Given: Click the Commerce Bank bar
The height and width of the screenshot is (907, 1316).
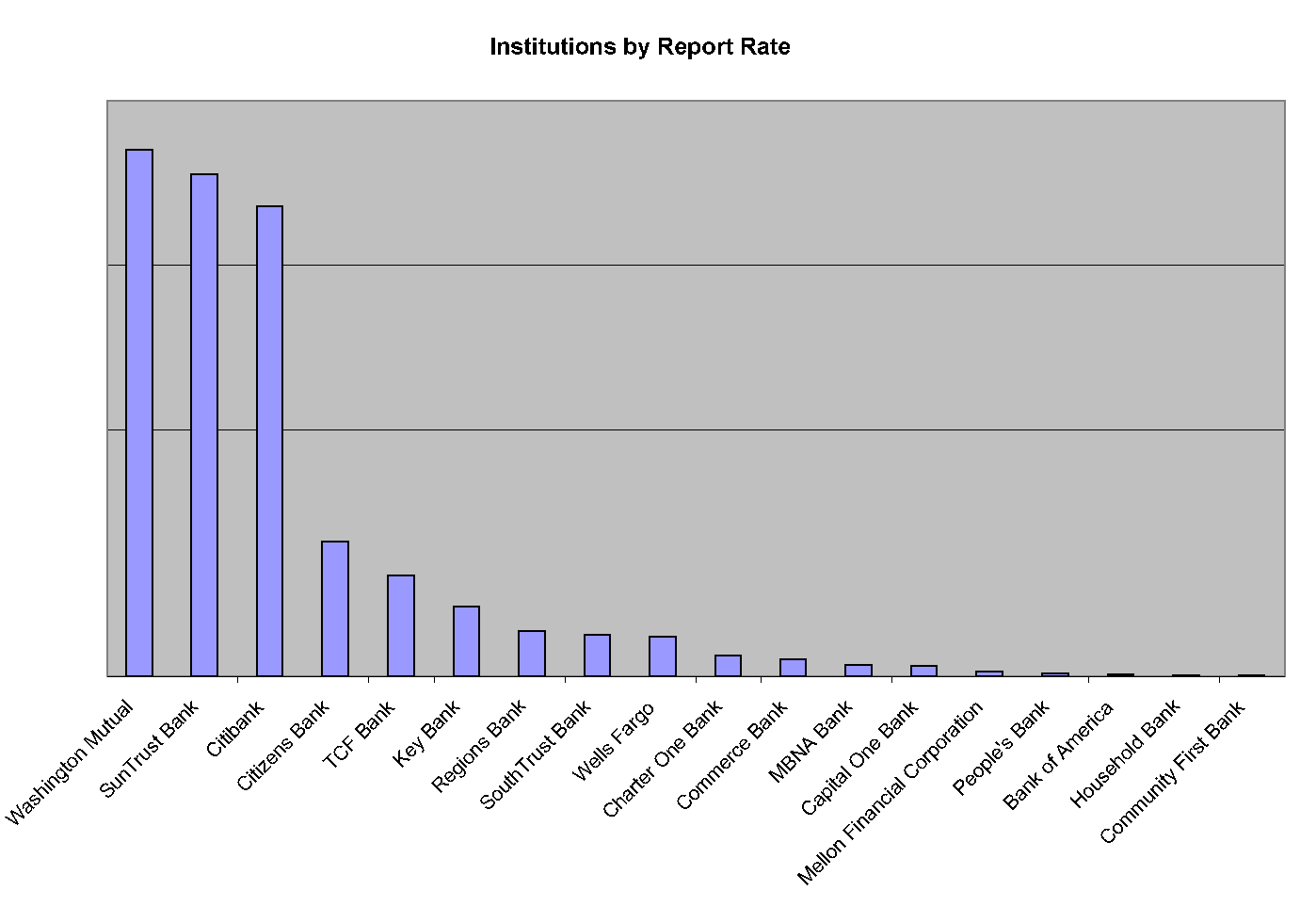Looking at the screenshot, I should 793,667.
